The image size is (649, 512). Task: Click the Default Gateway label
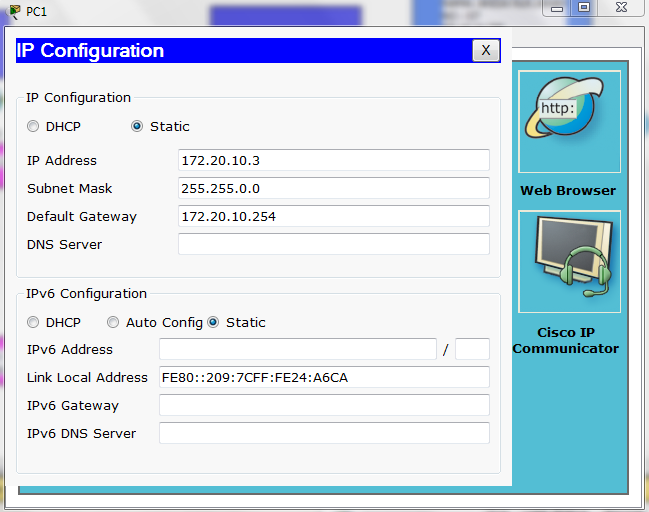click(x=82, y=216)
